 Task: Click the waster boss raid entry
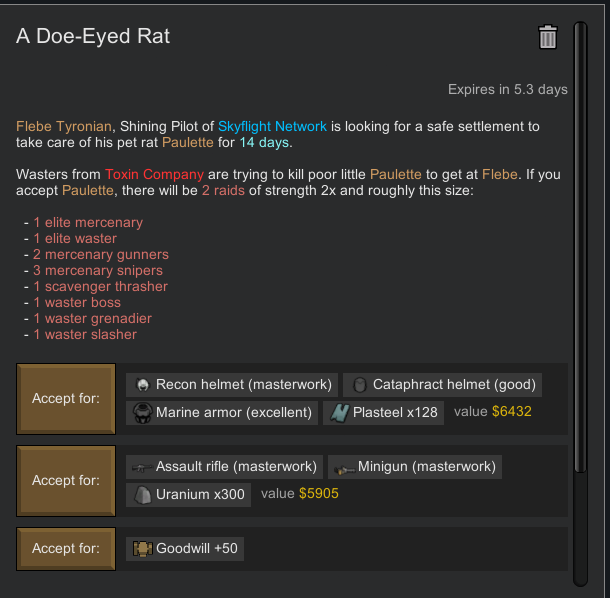coord(77,303)
